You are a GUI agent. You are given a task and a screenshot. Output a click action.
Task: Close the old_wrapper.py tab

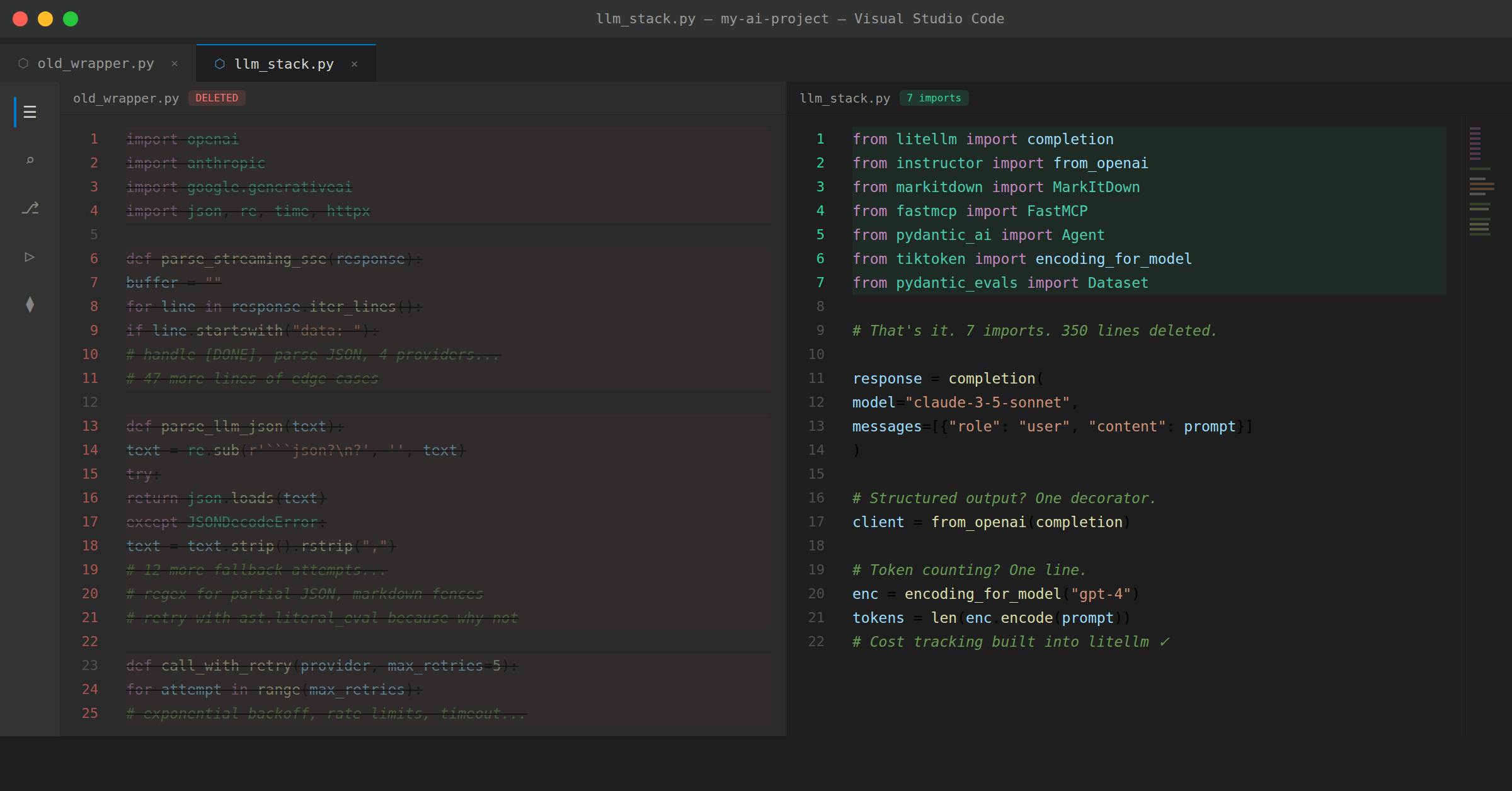[x=175, y=64]
